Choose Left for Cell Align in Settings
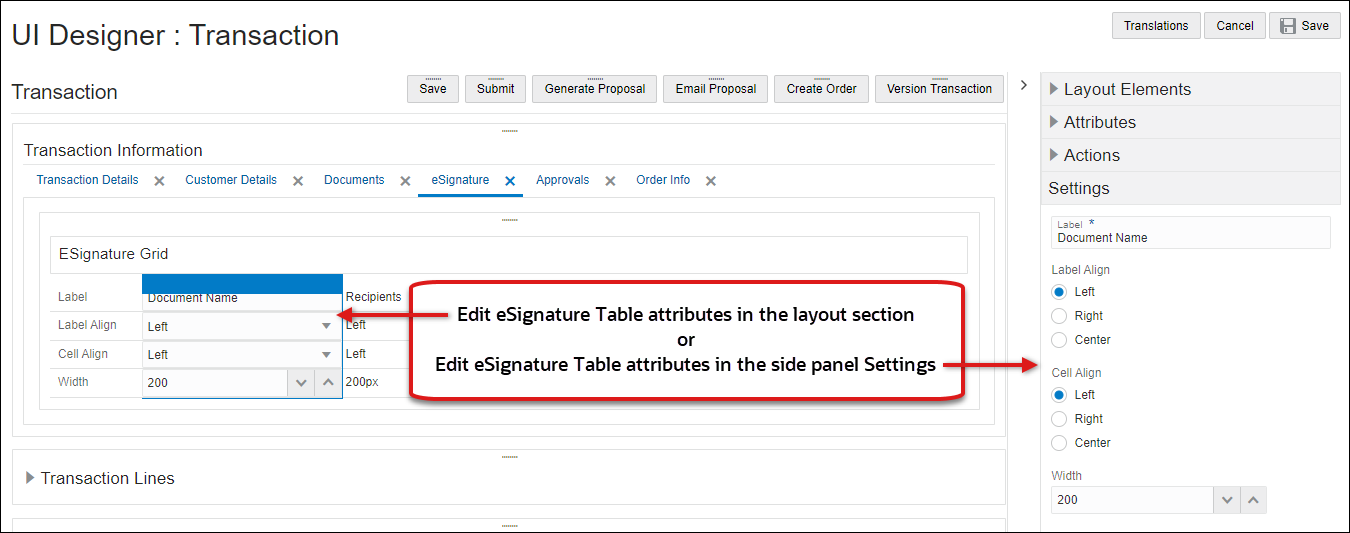The width and height of the screenshot is (1350, 533). click(x=1059, y=395)
